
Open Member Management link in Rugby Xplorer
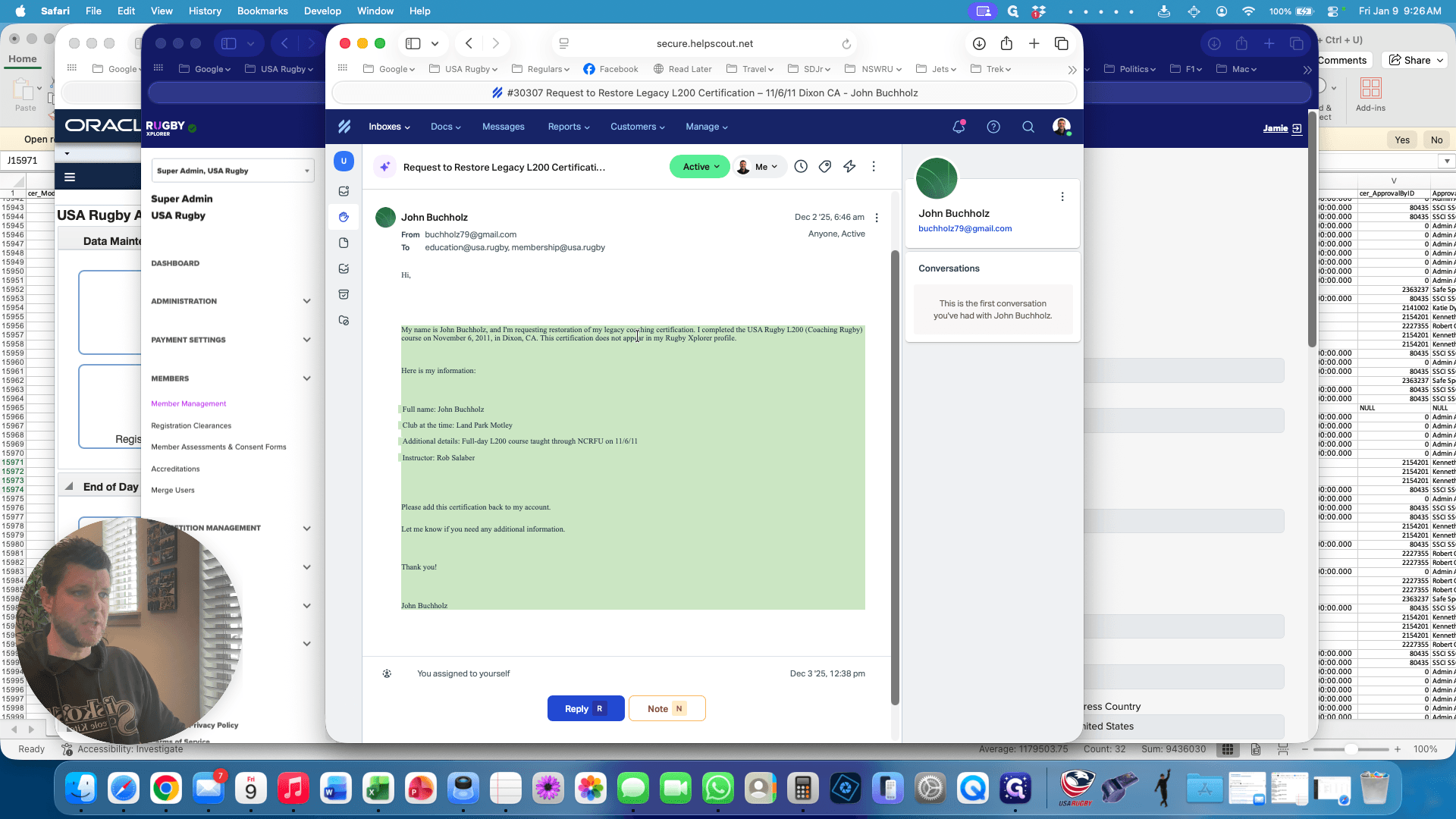coord(188,403)
